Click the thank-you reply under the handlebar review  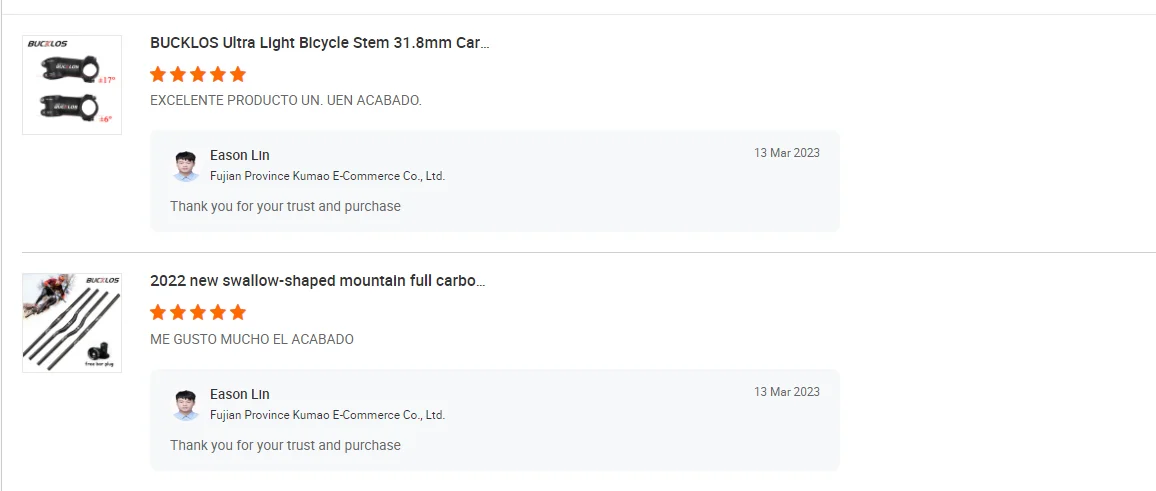(x=285, y=445)
